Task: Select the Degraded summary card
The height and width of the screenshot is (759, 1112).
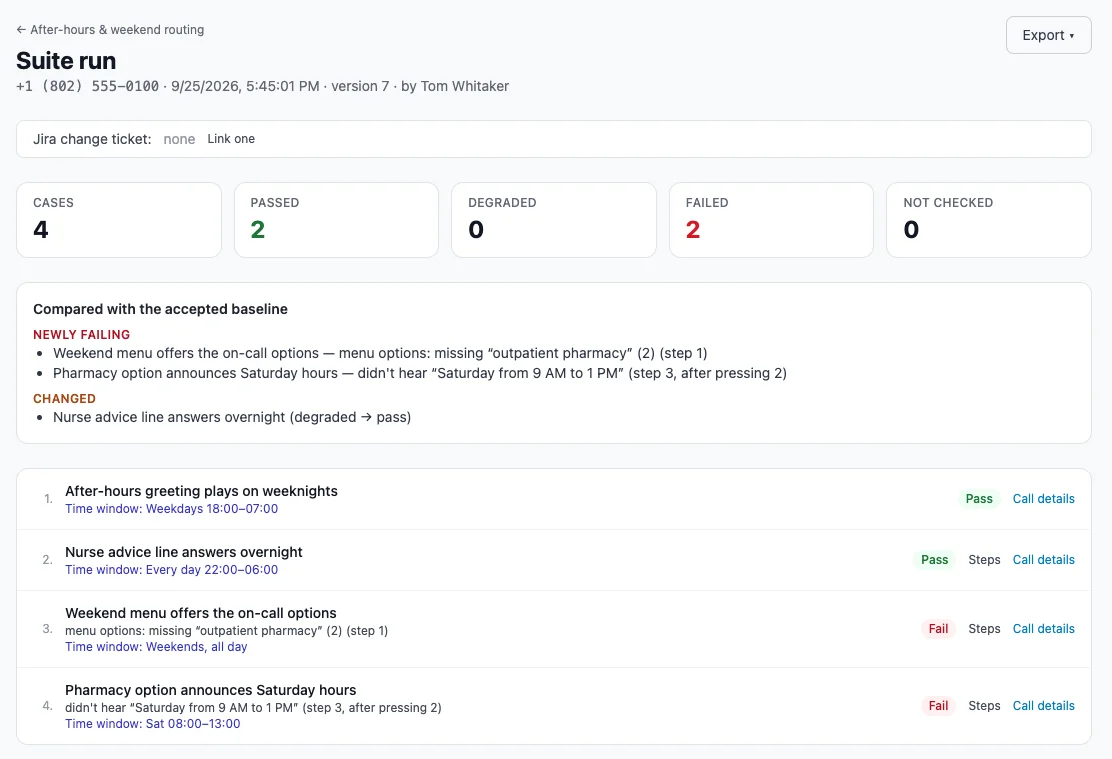Action: [x=554, y=220]
